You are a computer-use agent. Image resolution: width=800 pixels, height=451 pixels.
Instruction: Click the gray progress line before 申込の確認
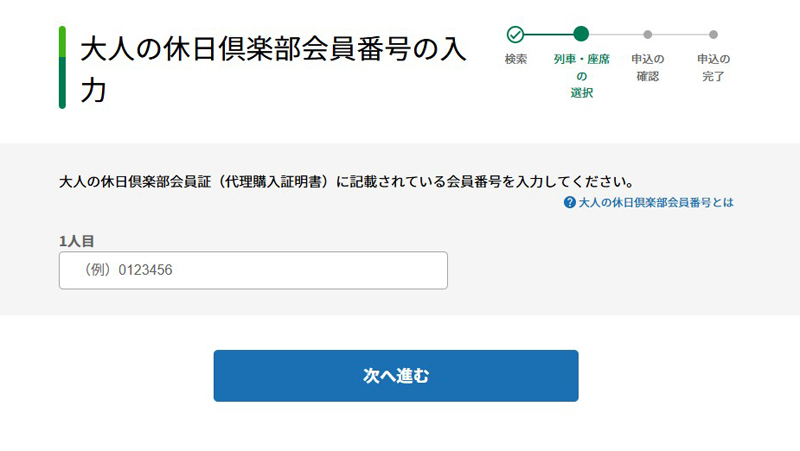(x=616, y=34)
